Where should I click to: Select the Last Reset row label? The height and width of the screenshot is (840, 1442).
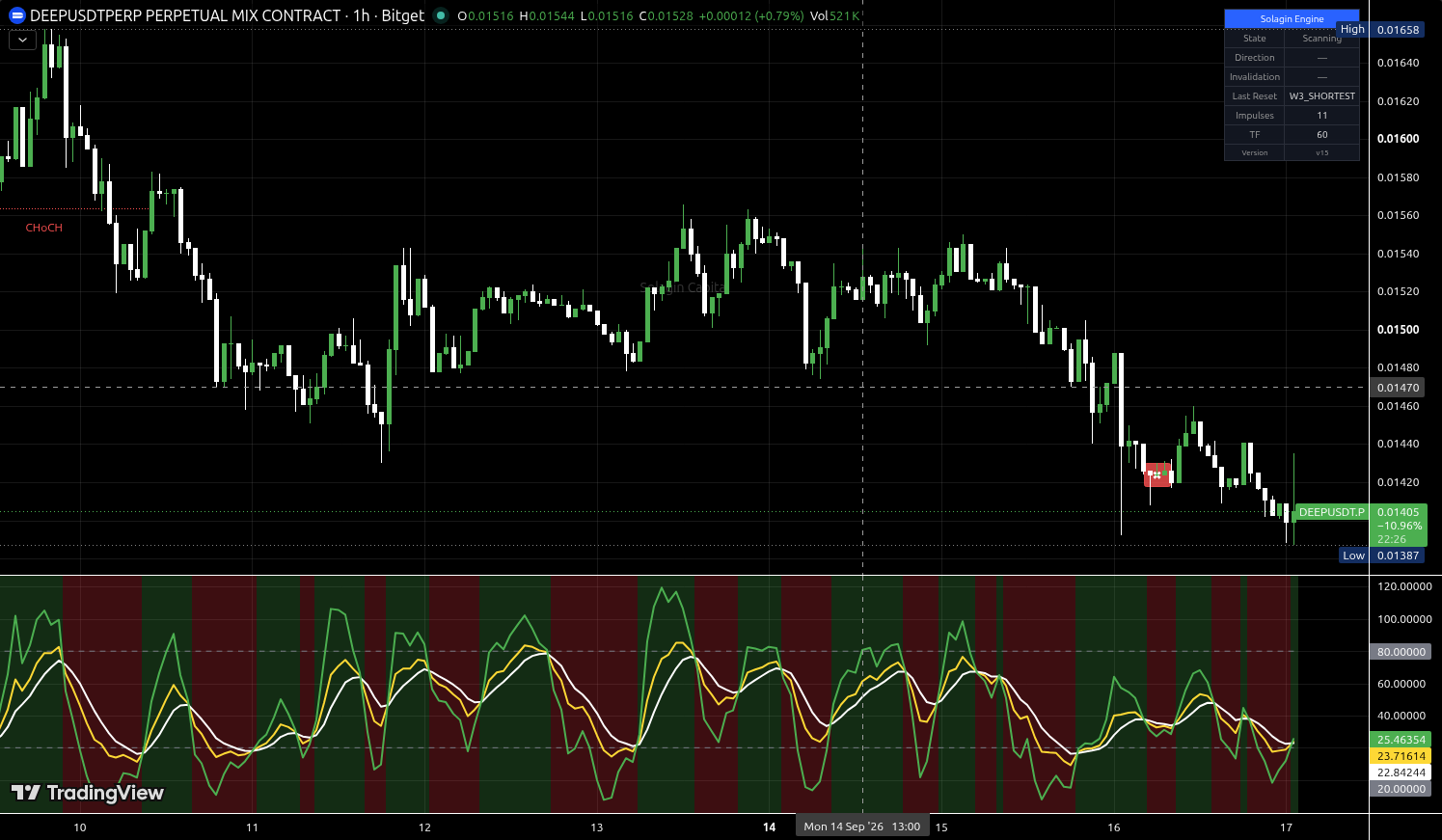click(1255, 96)
